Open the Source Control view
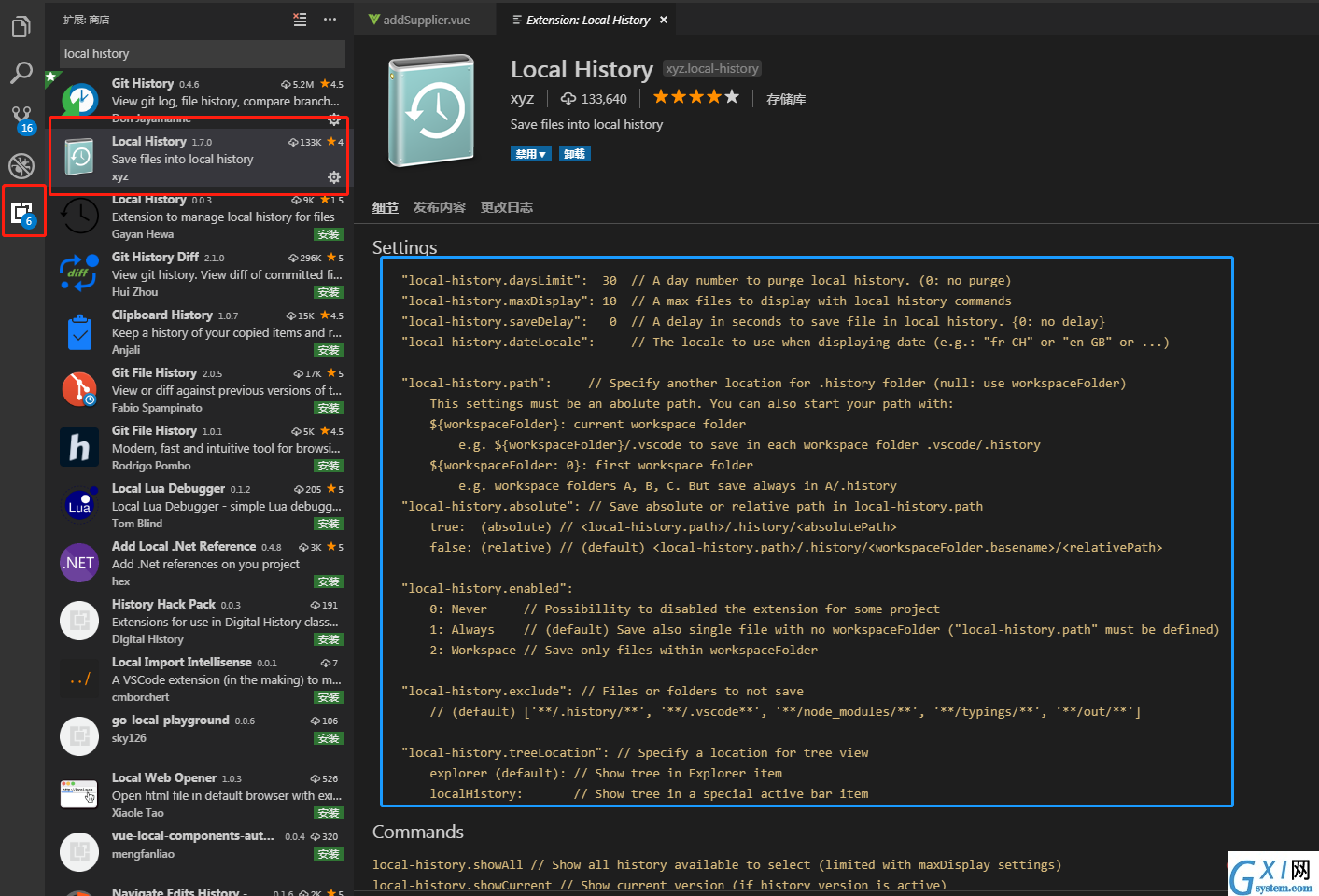Image resolution: width=1319 pixels, height=896 pixels. coord(22,119)
